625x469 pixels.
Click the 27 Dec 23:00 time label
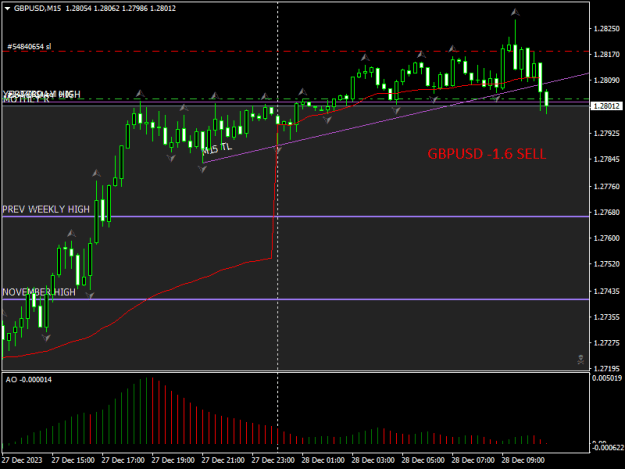click(273, 460)
